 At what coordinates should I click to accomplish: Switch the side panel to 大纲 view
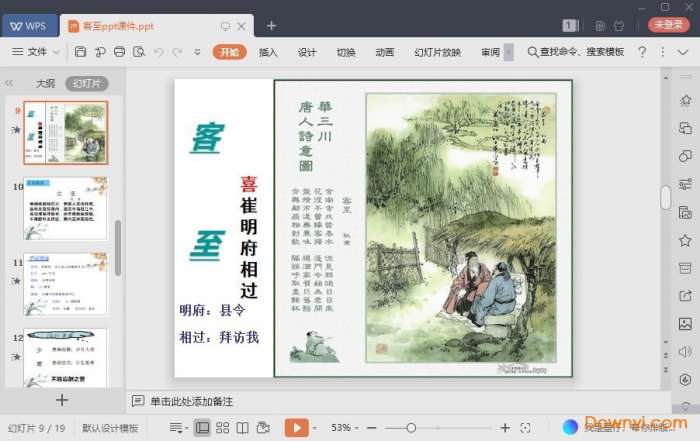tap(45, 83)
